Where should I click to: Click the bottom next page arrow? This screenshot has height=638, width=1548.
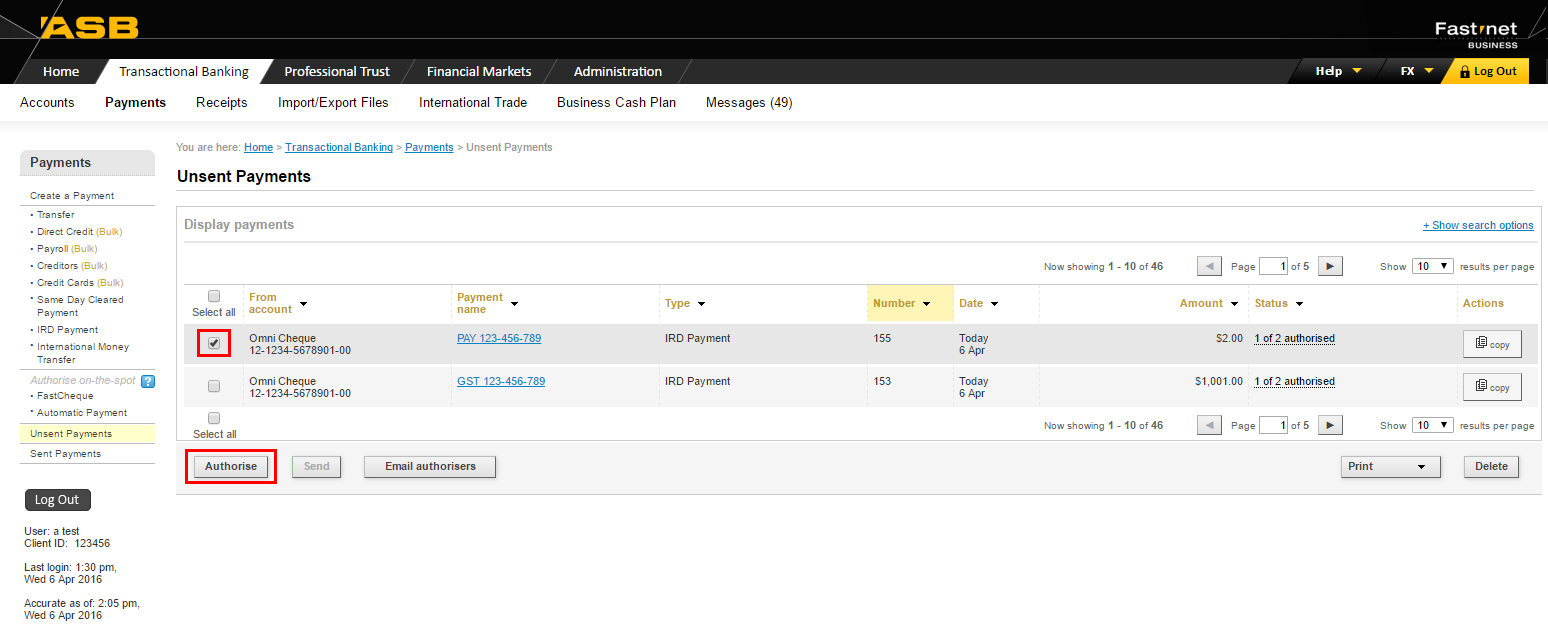pyautogui.click(x=1329, y=425)
